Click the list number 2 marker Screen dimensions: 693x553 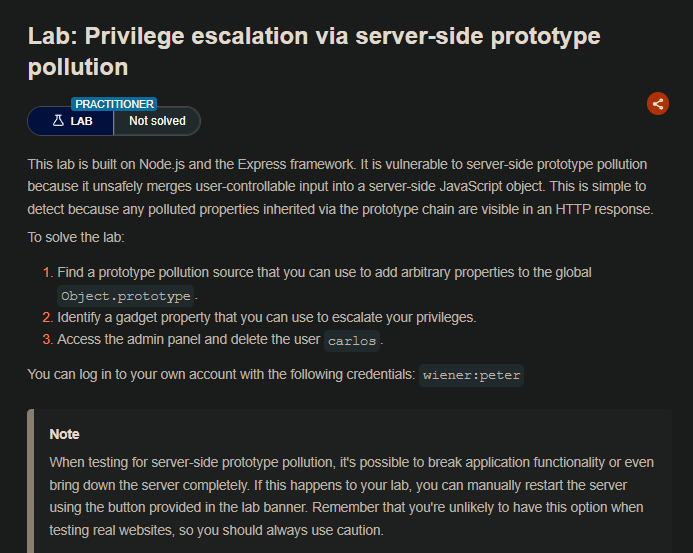[x=46, y=317]
